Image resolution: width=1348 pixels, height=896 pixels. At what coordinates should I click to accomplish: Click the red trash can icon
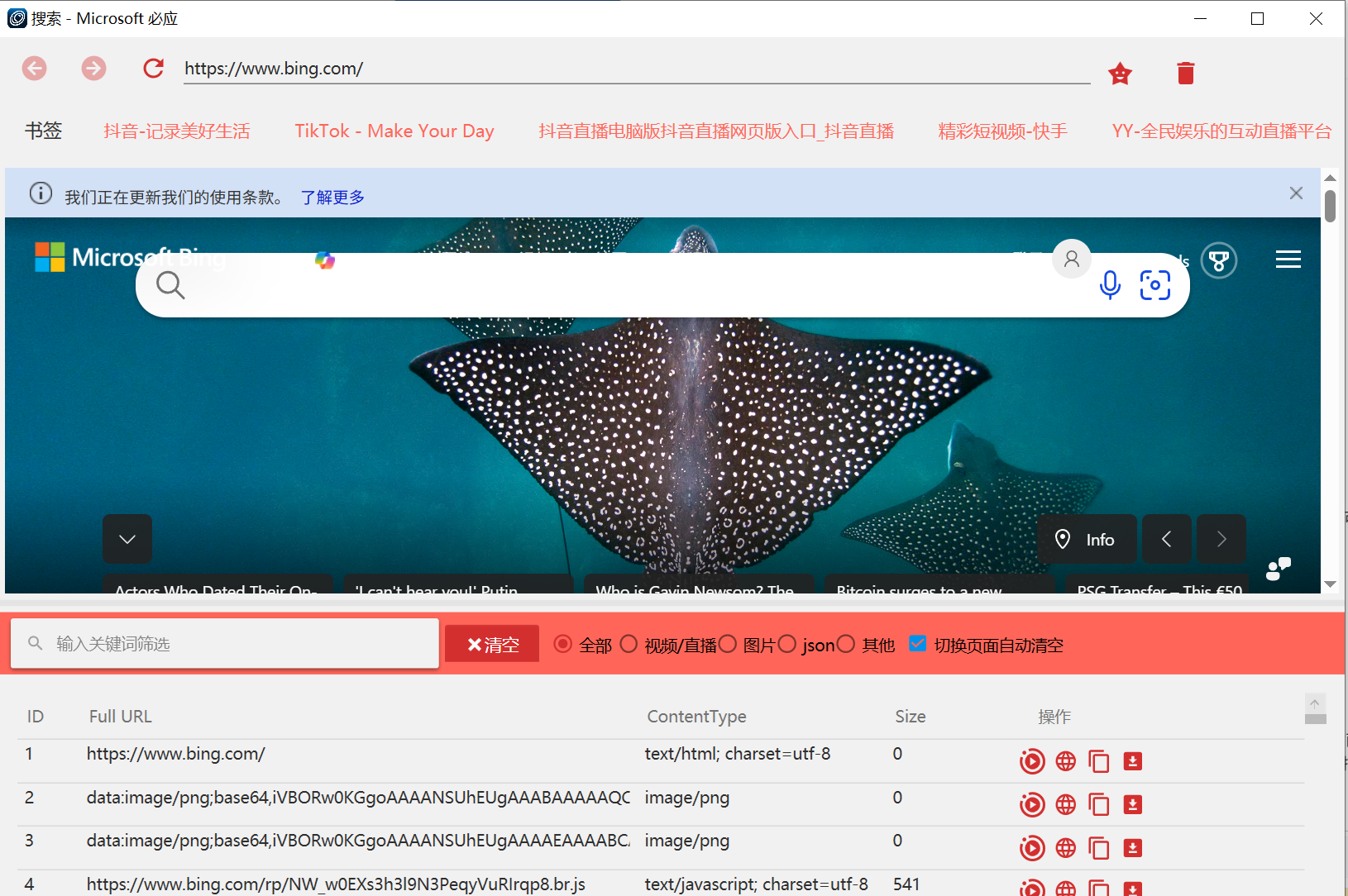(x=1185, y=74)
